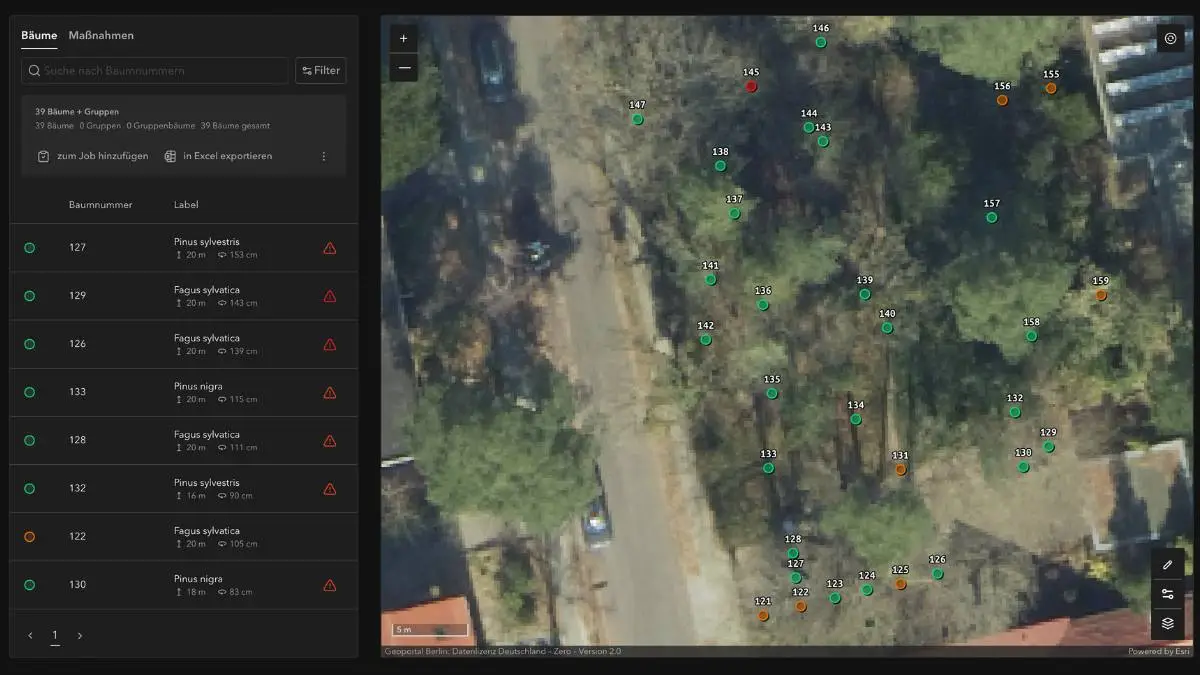Click zum Job hinzufügen
Image resolution: width=1200 pixels, height=675 pixels.
pos(93,156)
